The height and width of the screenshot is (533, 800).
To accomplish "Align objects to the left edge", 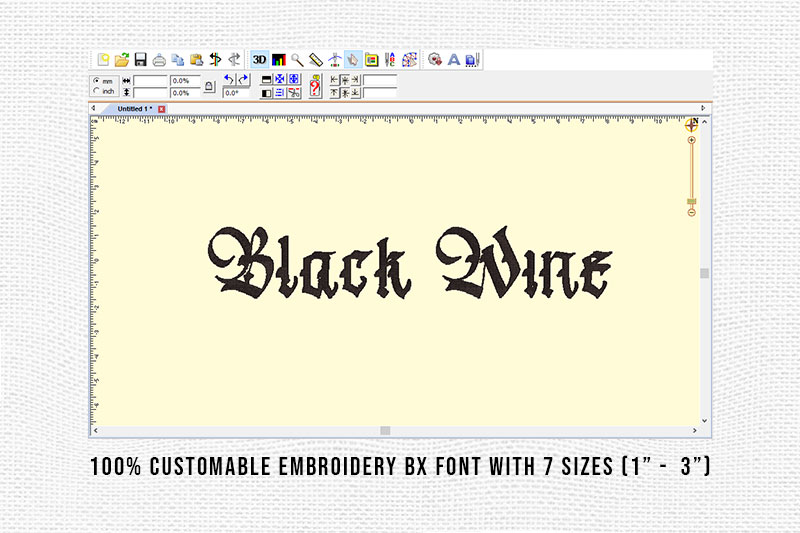I will tap(334, 80).
